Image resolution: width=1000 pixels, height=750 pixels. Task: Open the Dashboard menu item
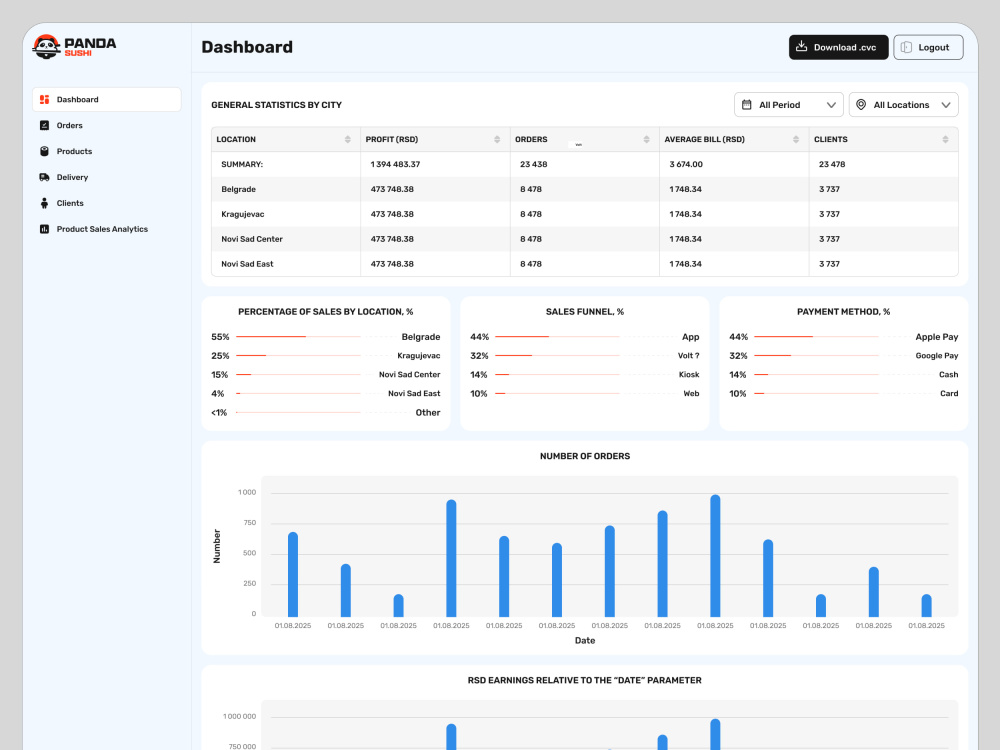(x=107, y=99)
